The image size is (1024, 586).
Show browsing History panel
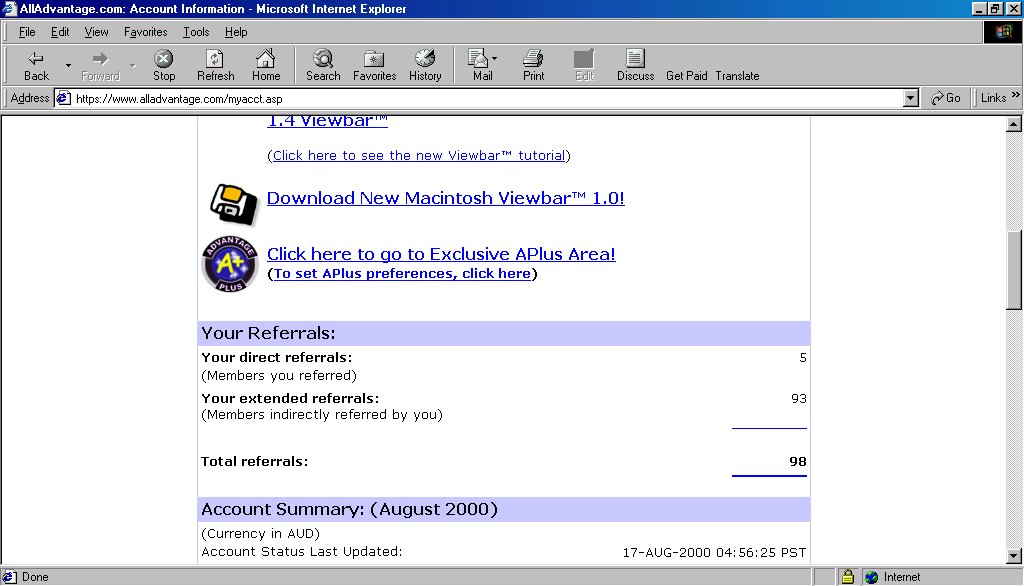pyautogui.click(x=425, y=65)
